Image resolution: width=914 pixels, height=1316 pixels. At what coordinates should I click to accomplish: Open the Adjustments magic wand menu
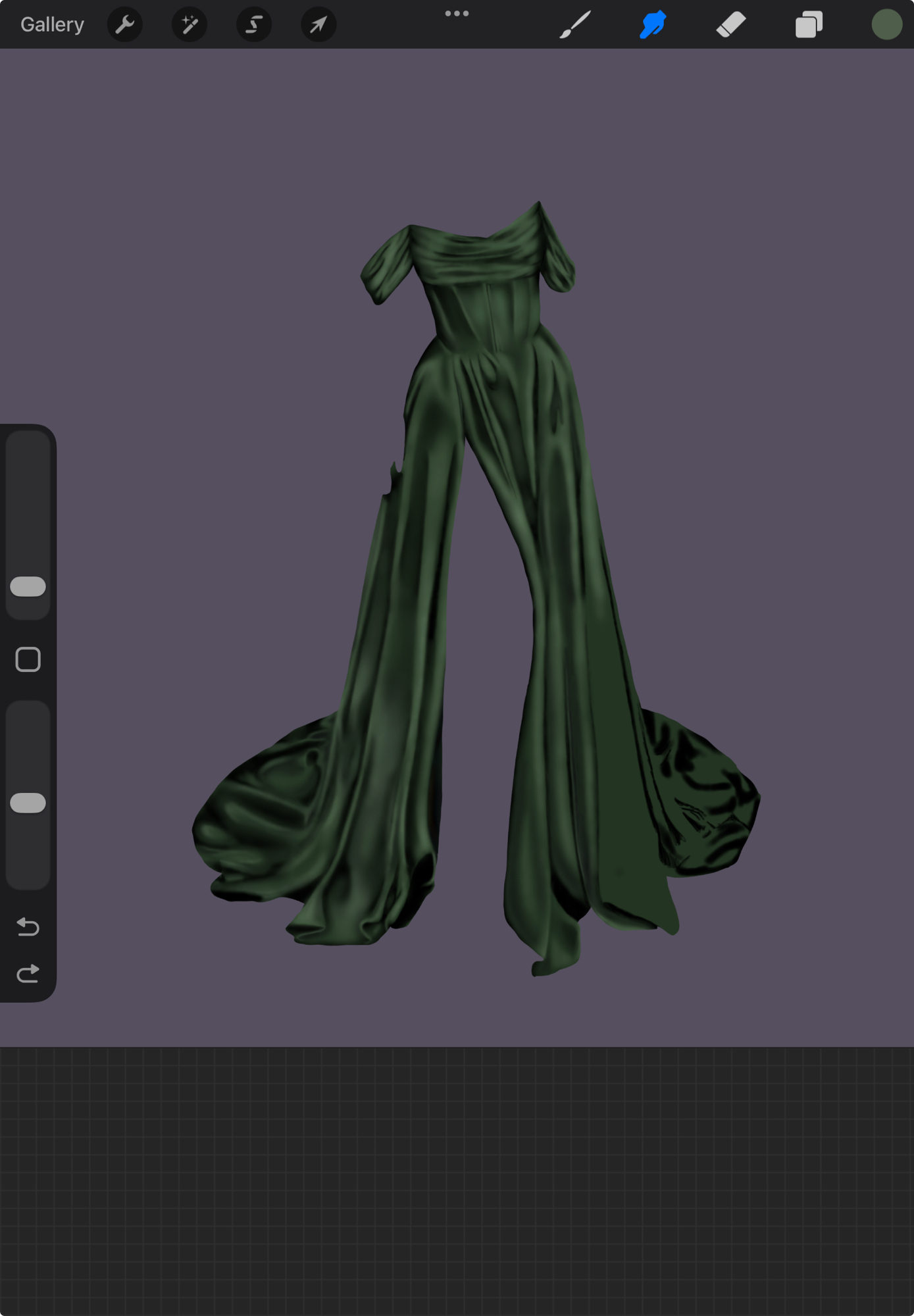point(190,25)
